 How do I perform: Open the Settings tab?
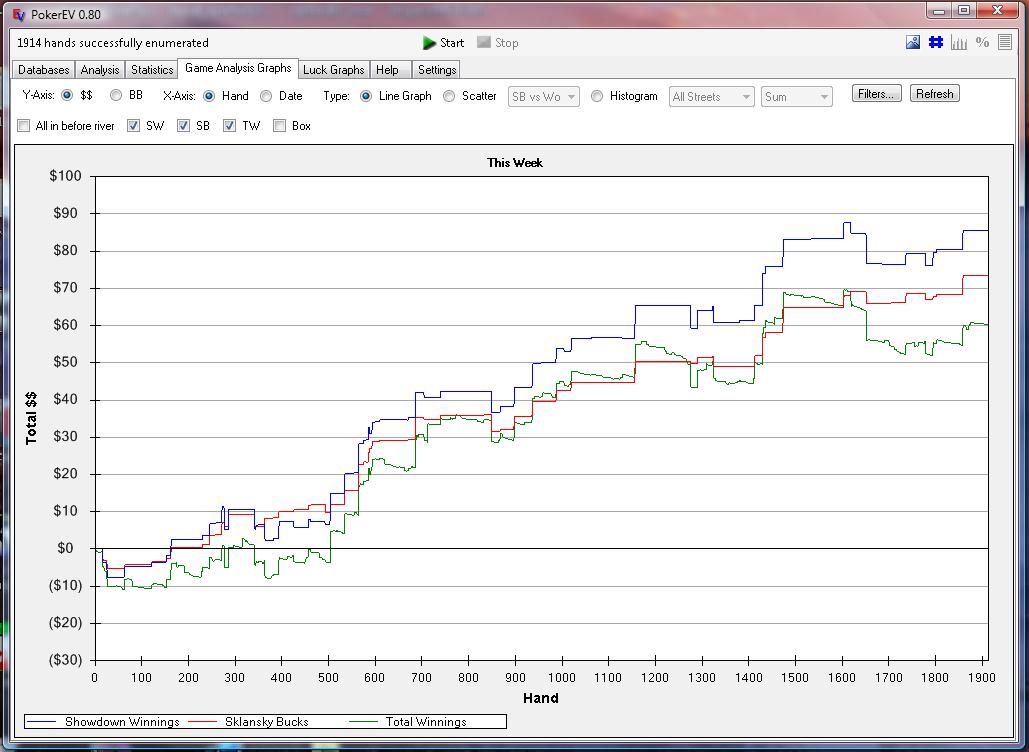437,70
